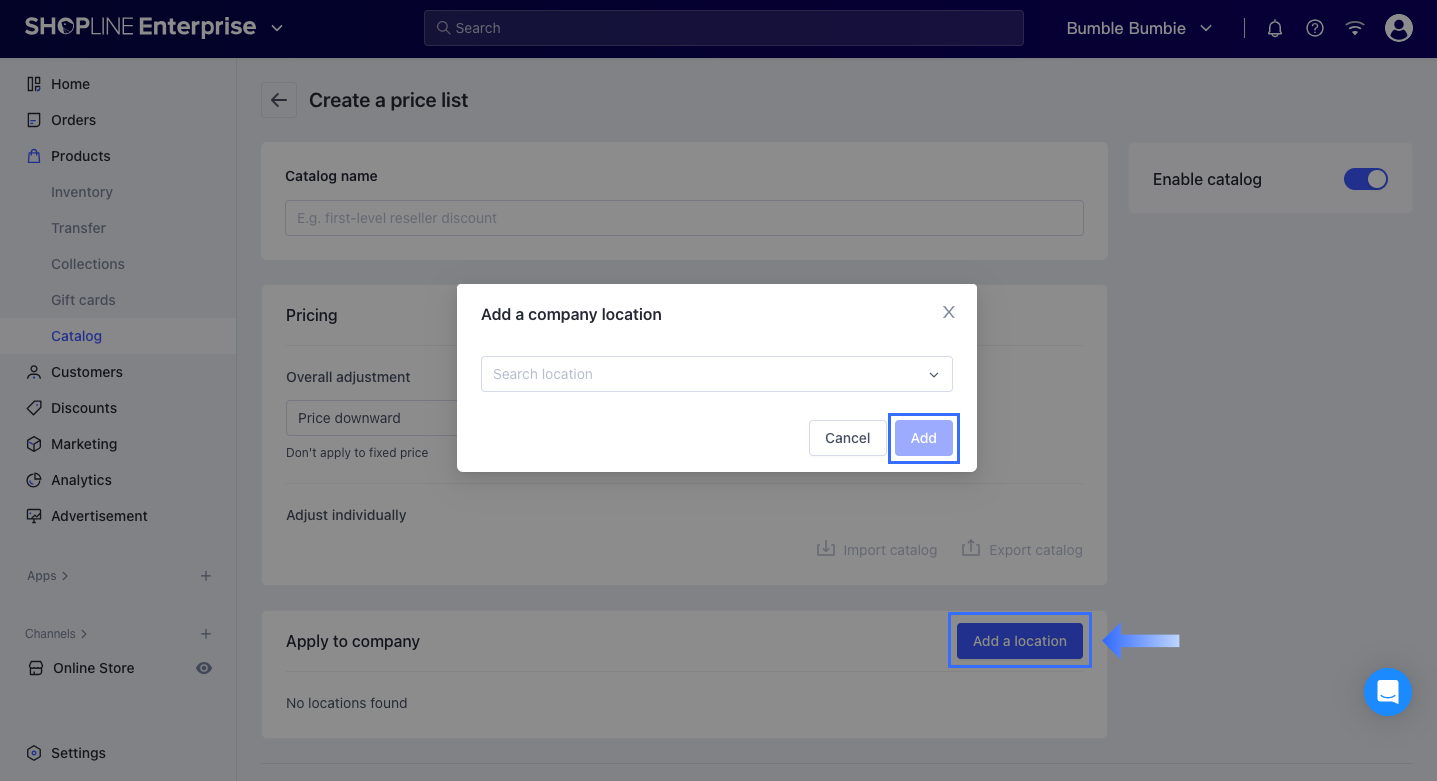
Task: Expand the Bumble Bumble store switcher
Action: (1139, 28)
